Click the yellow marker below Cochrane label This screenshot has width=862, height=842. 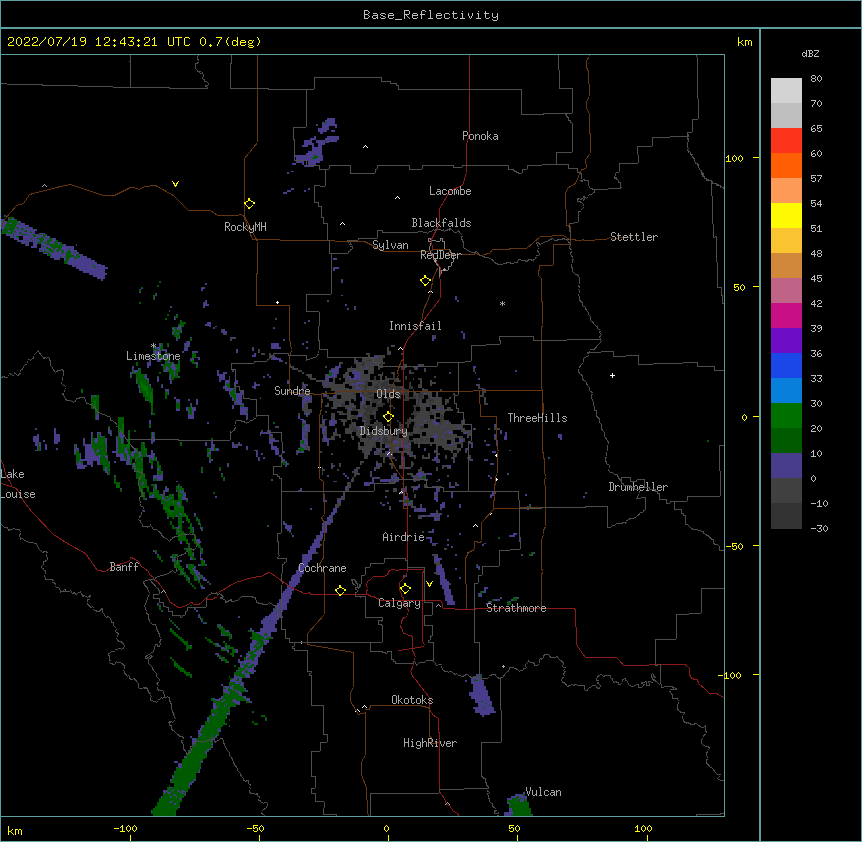pyautogui.click(x=340, y=590)
